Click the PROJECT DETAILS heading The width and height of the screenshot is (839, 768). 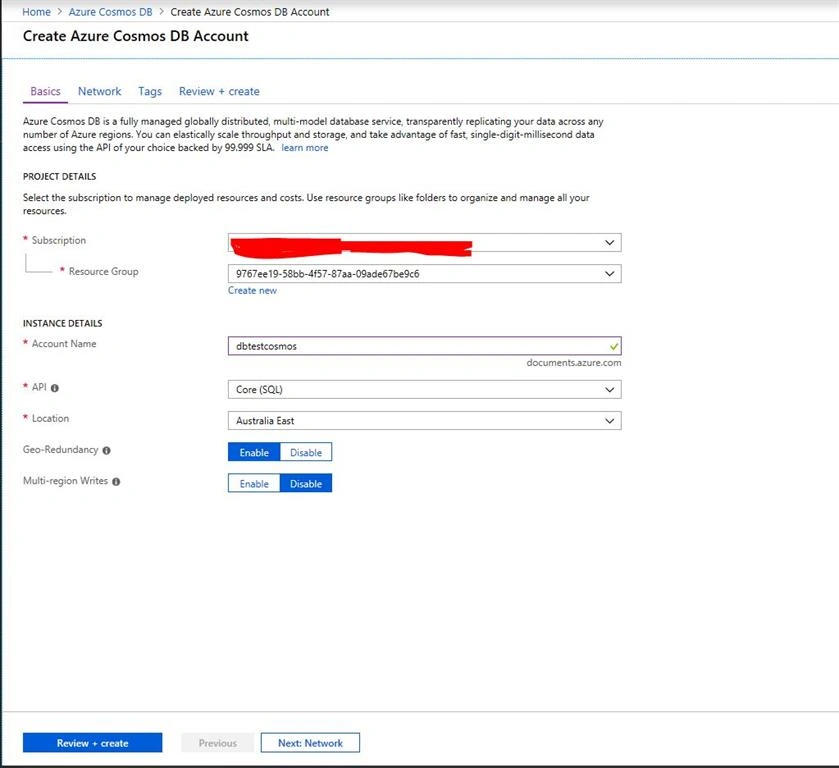click(59, 177)
